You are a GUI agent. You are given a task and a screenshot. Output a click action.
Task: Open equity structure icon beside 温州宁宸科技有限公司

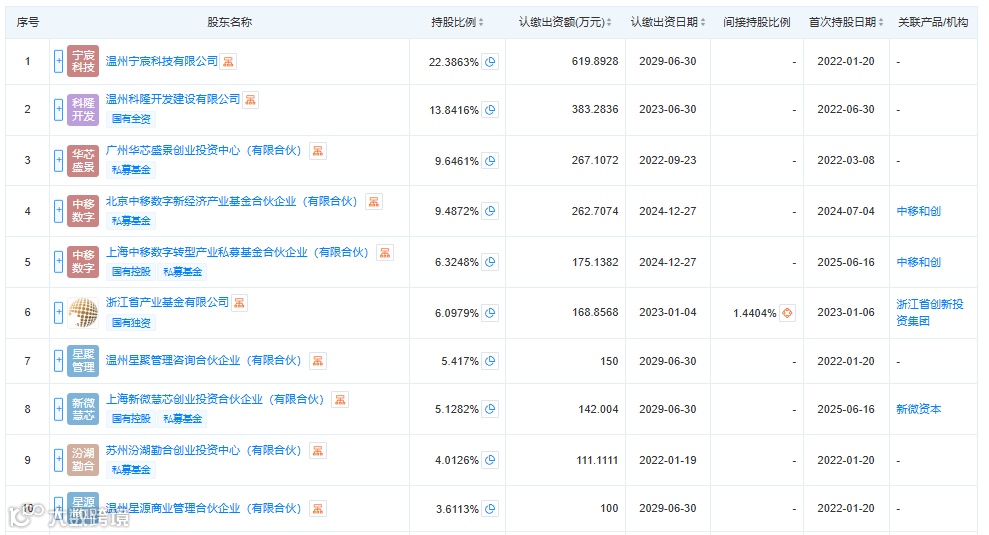pos(228,62)
